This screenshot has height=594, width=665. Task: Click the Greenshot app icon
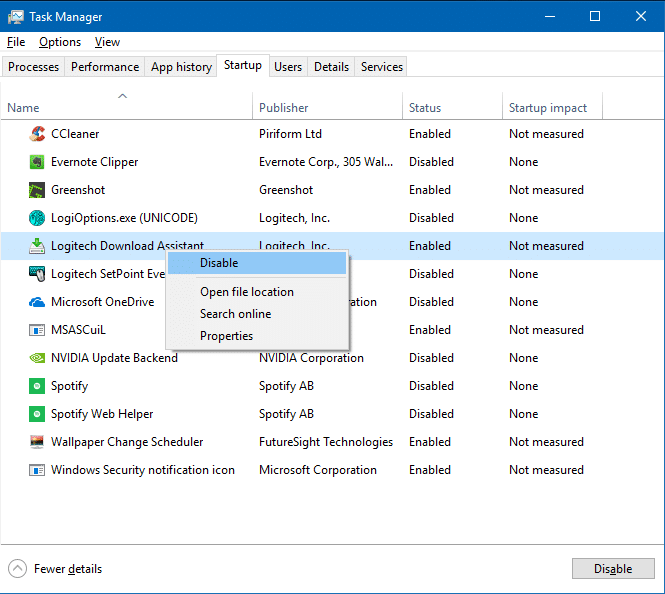pyautogui.click(x=37, y=190)
